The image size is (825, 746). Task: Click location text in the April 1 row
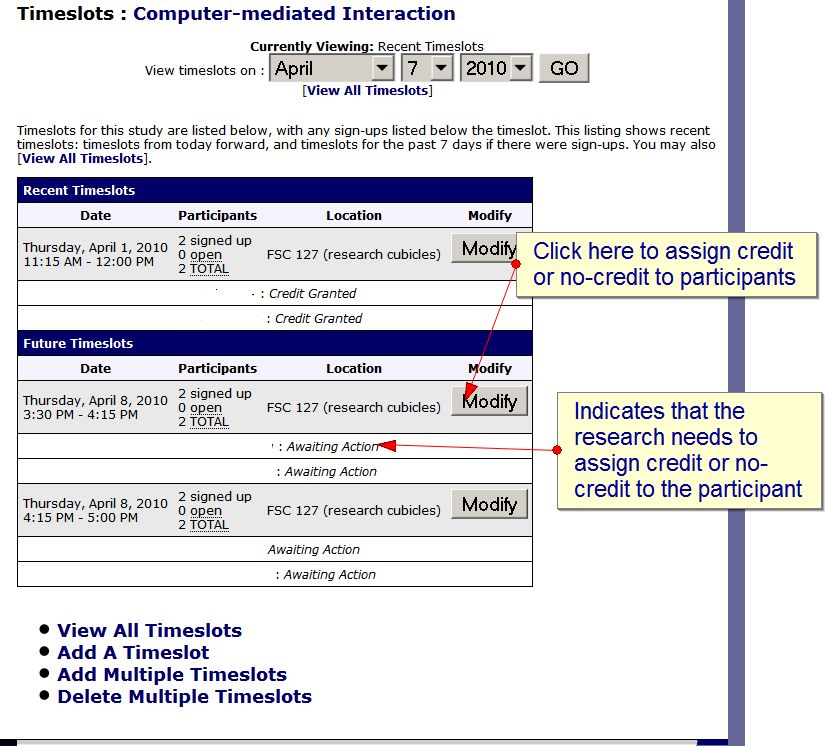[x=354, y=255]
